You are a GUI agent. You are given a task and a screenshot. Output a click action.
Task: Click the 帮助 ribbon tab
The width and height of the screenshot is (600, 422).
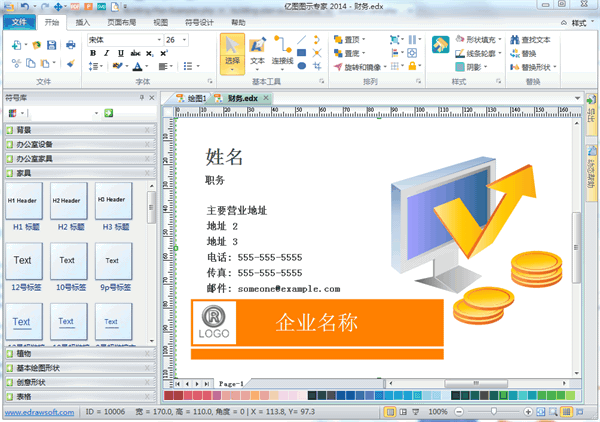coord(238,23)
